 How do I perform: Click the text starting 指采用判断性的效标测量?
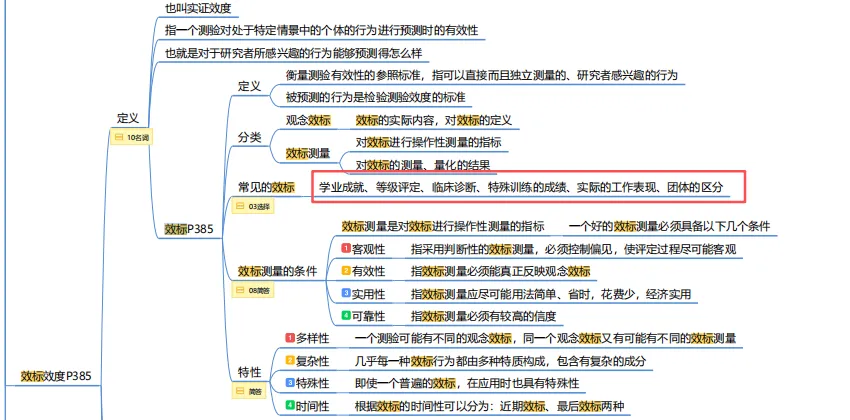pos(574,249)
